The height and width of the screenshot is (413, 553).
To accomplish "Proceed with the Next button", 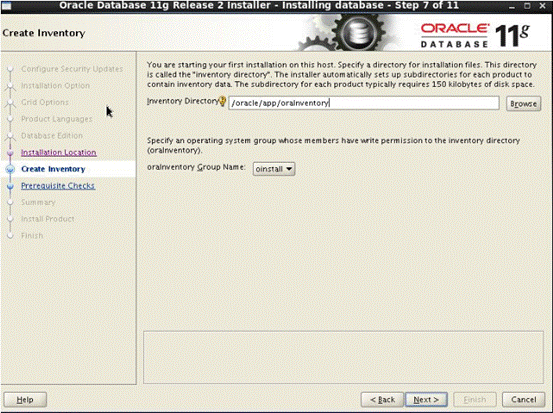I will 426,400.
